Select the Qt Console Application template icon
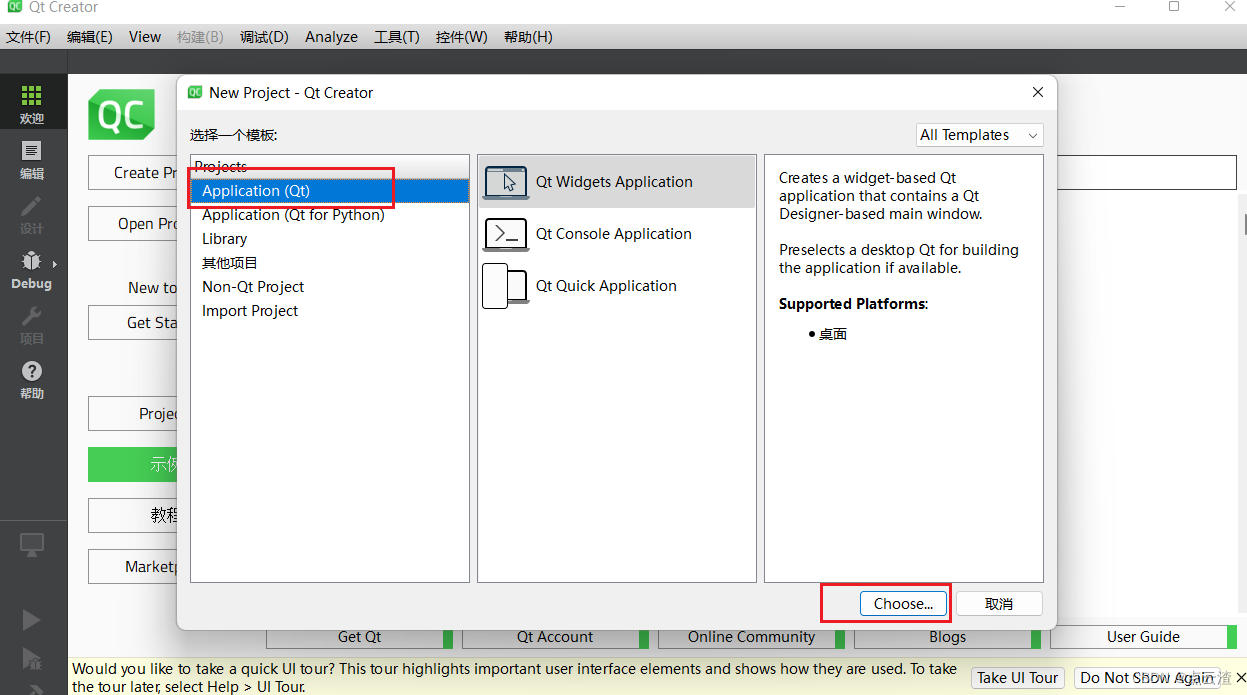This screenshot has height=695, width=1247. pyautogui.click(x=506, y=234)
